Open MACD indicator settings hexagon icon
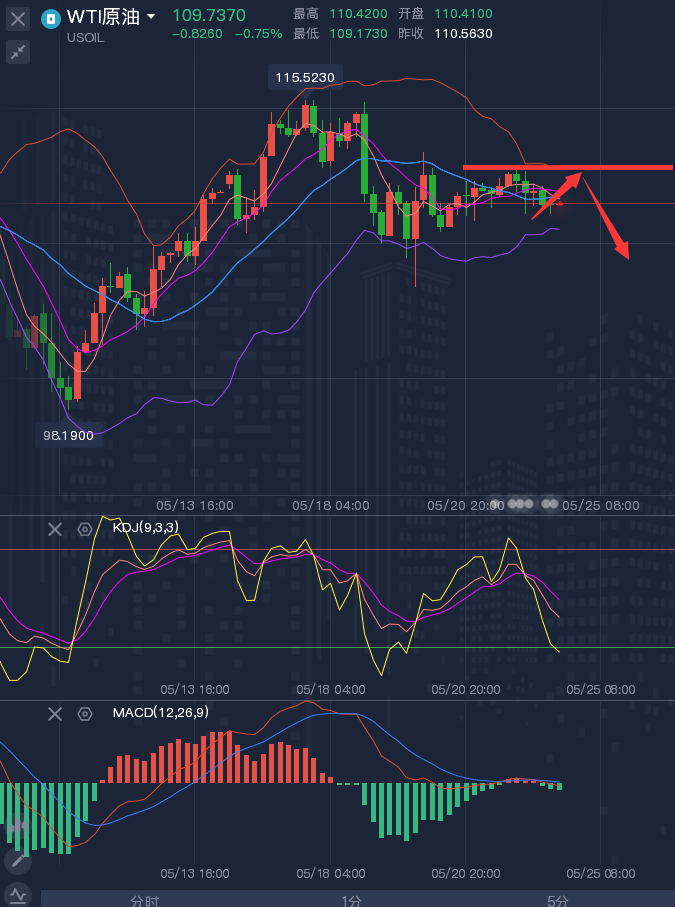675x907 pixels. click(x=85, y=713)
